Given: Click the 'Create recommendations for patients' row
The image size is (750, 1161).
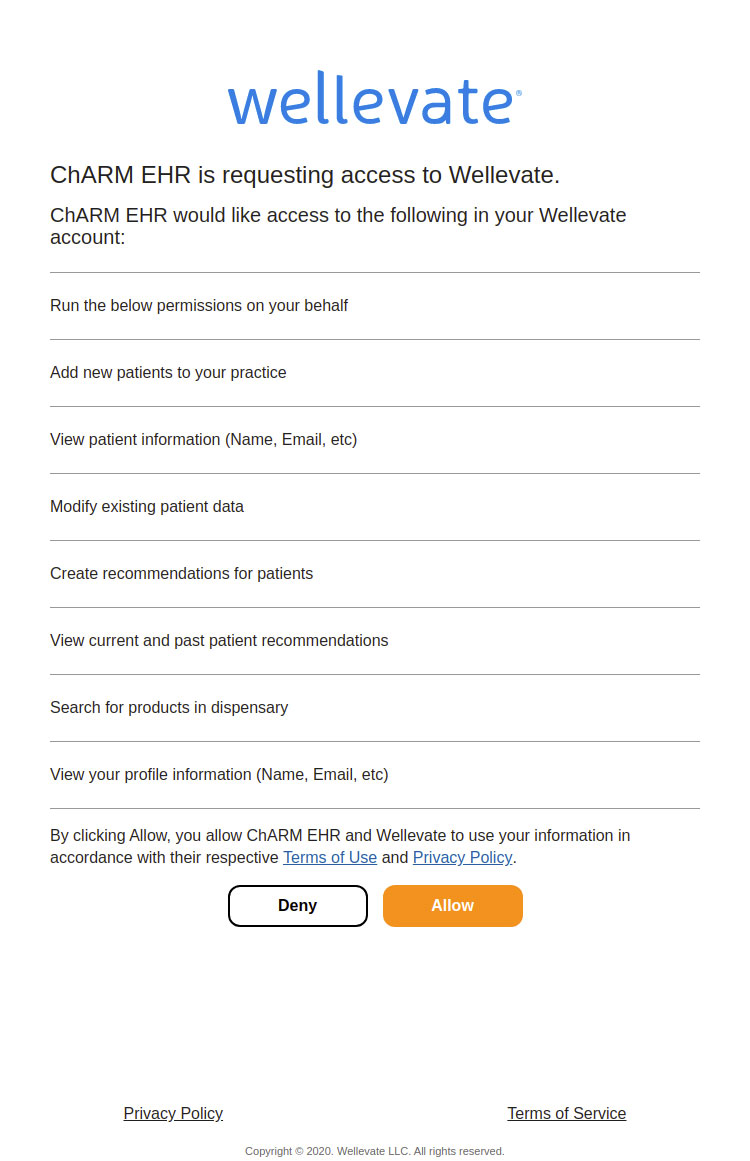Looking at the screenshot, I should click(181, 573).
